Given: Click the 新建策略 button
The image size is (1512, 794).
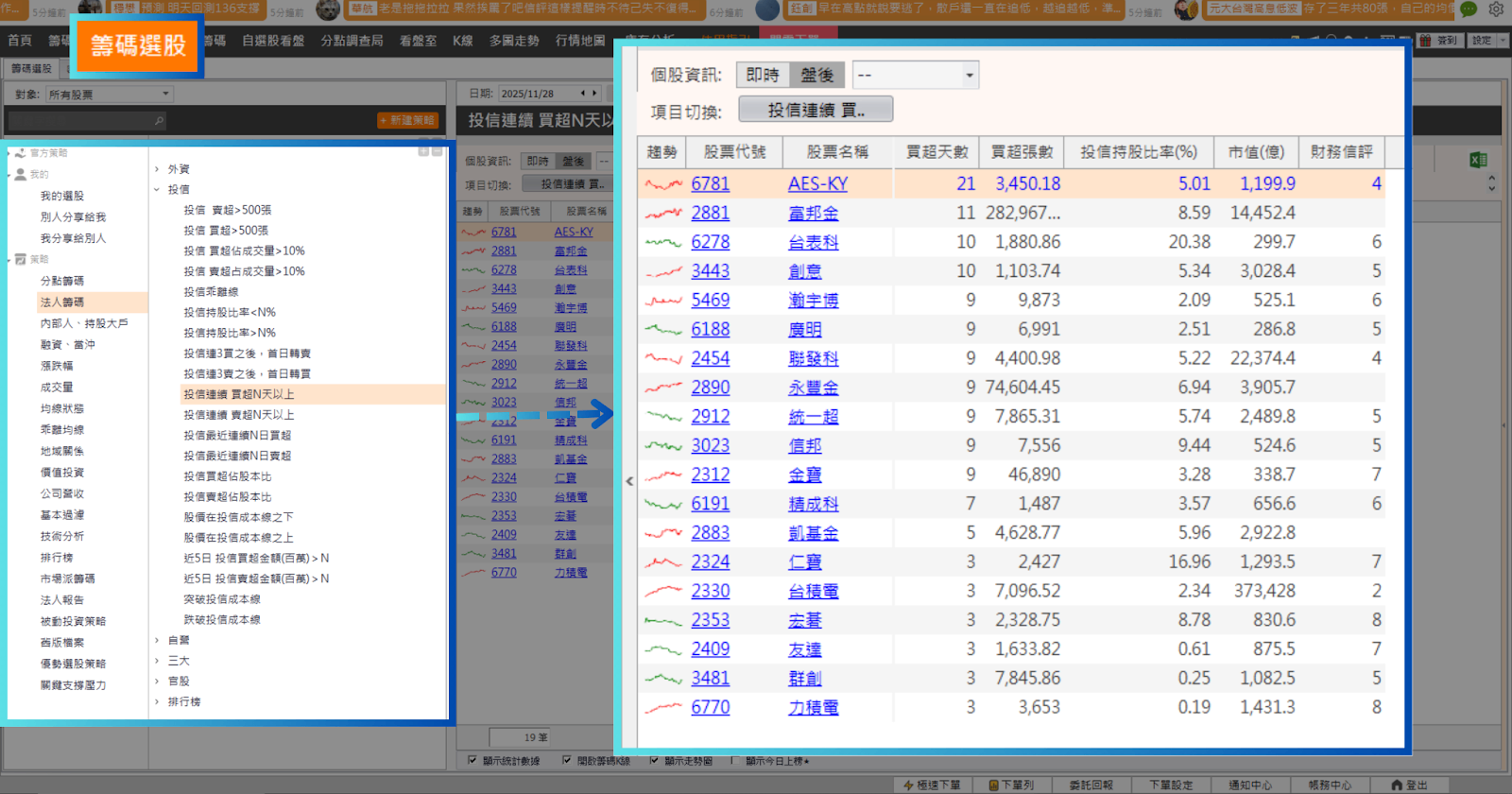Looking at the screenshot, I should (x=407, y=120).
